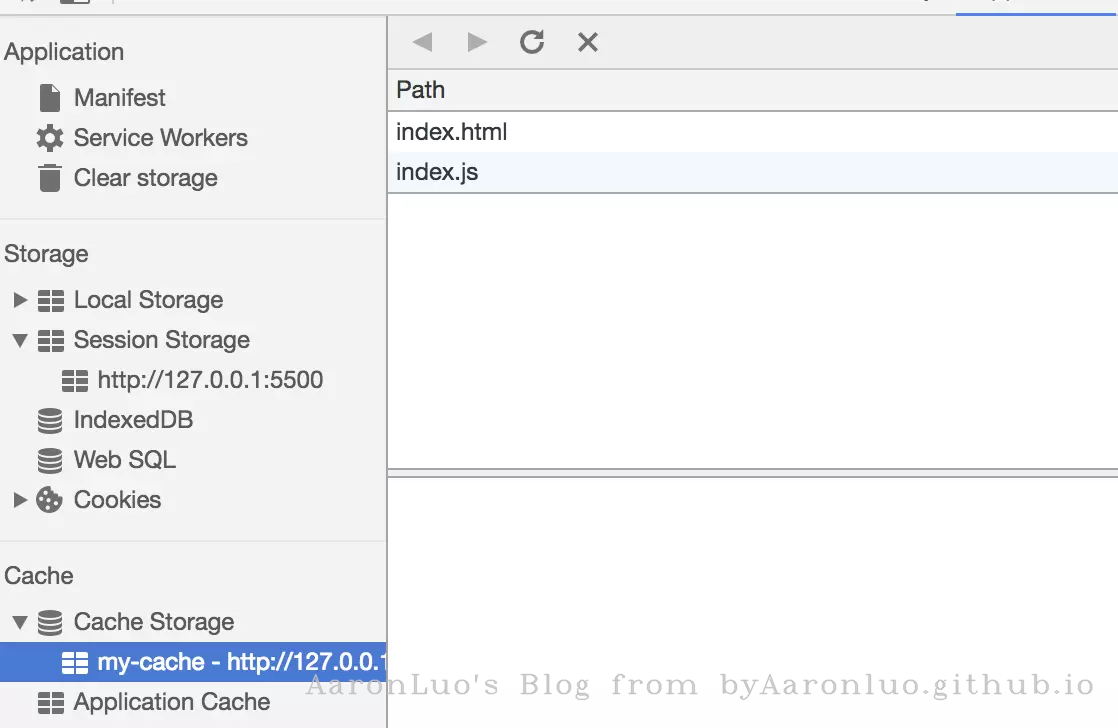Open Application Cache in the sidebar

[171, 702]
